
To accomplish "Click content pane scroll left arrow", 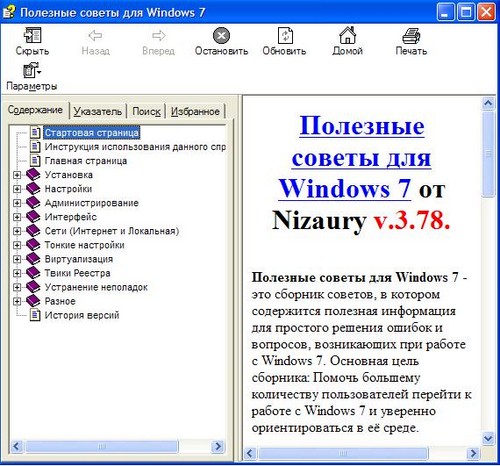I will pos(250,453).
